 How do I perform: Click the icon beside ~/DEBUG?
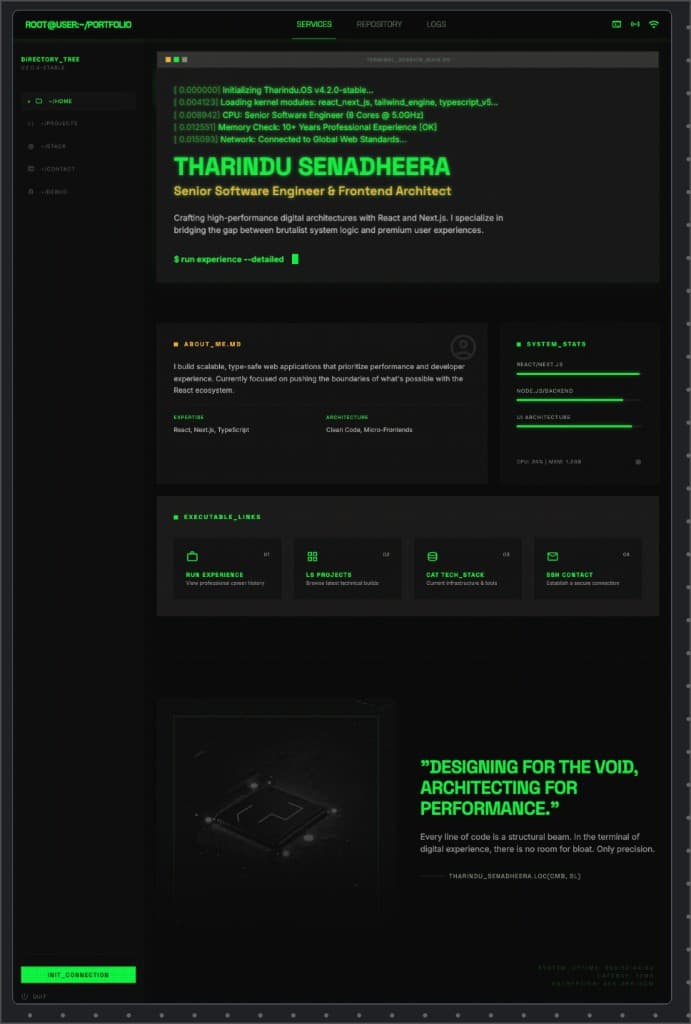coord(31,192)
